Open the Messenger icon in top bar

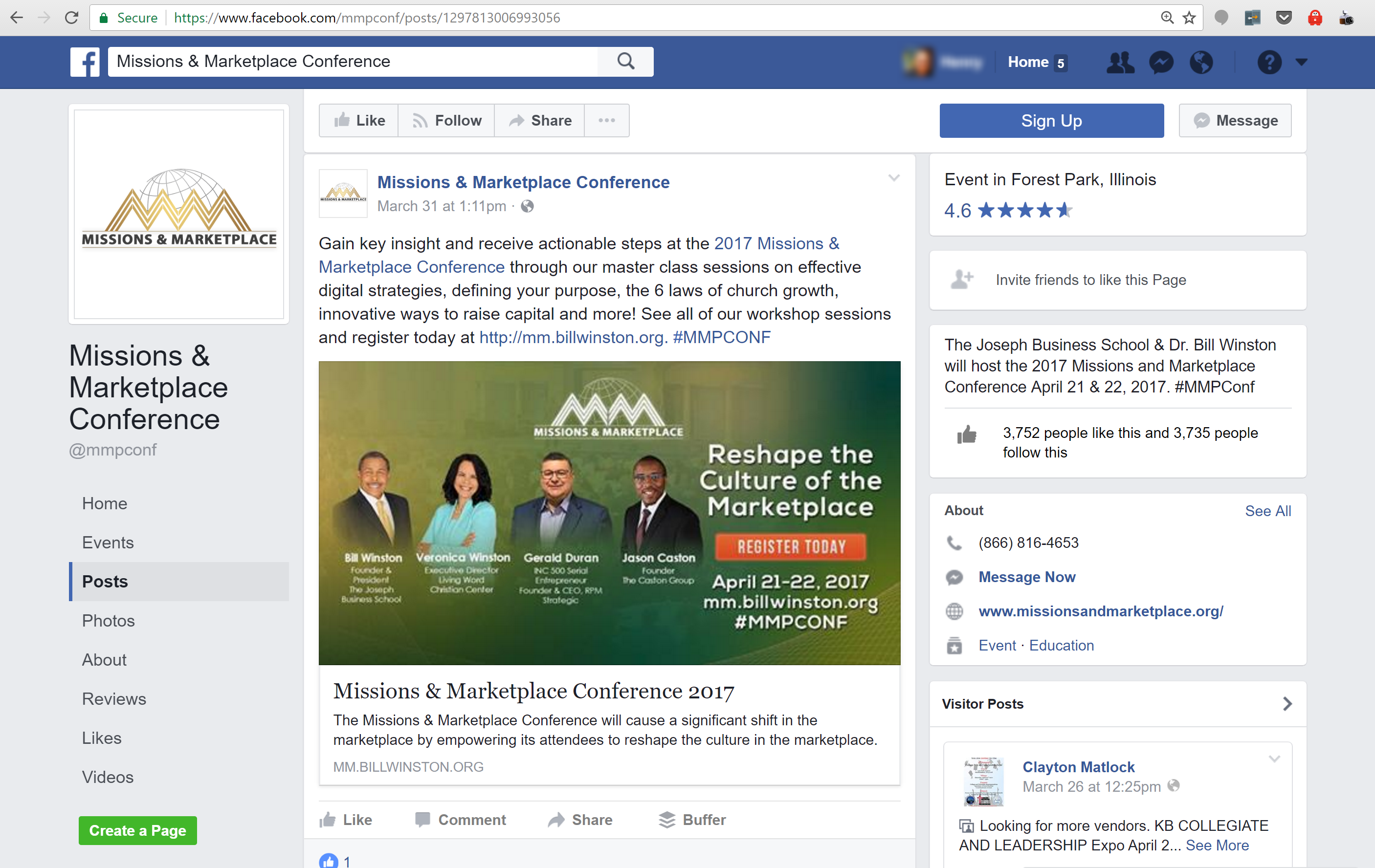click(1161, 62)
